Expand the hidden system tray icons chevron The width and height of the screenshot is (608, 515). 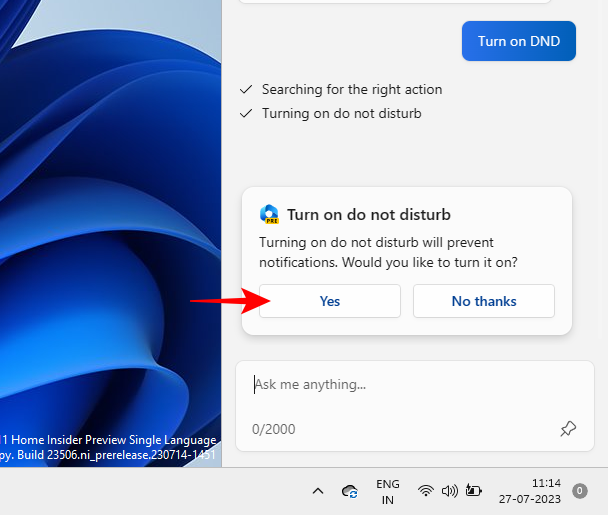[x=318, y=491]
